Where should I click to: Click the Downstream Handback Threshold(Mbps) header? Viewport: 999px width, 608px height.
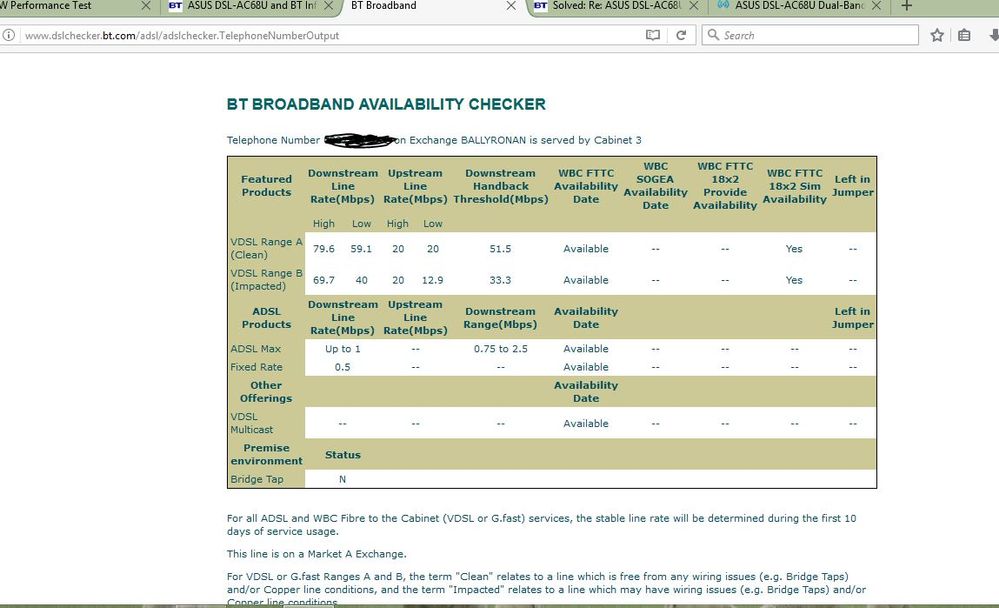501,186
